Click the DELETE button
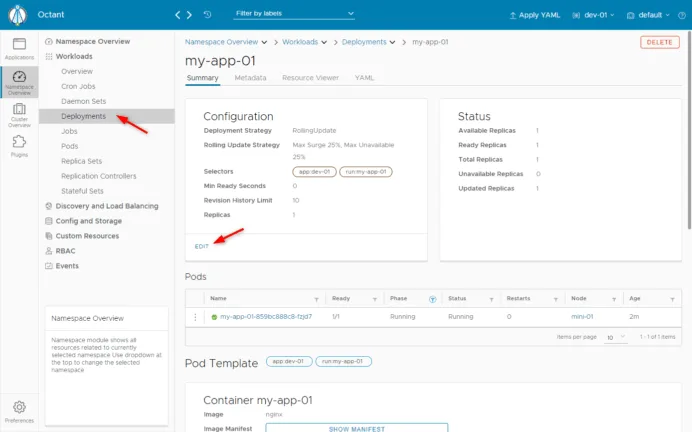Viewport: 692px width, 432px height. click(x=660, y=42)
